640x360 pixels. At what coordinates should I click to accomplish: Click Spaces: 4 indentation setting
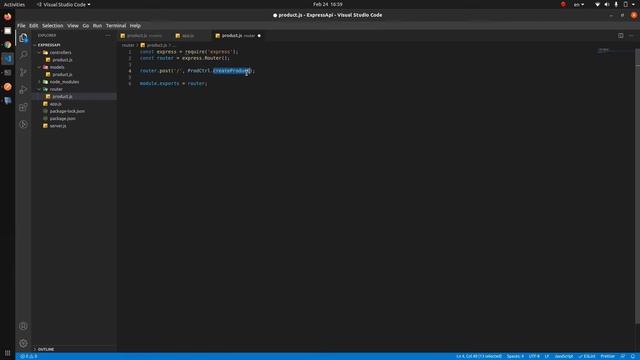pos(515,356)
